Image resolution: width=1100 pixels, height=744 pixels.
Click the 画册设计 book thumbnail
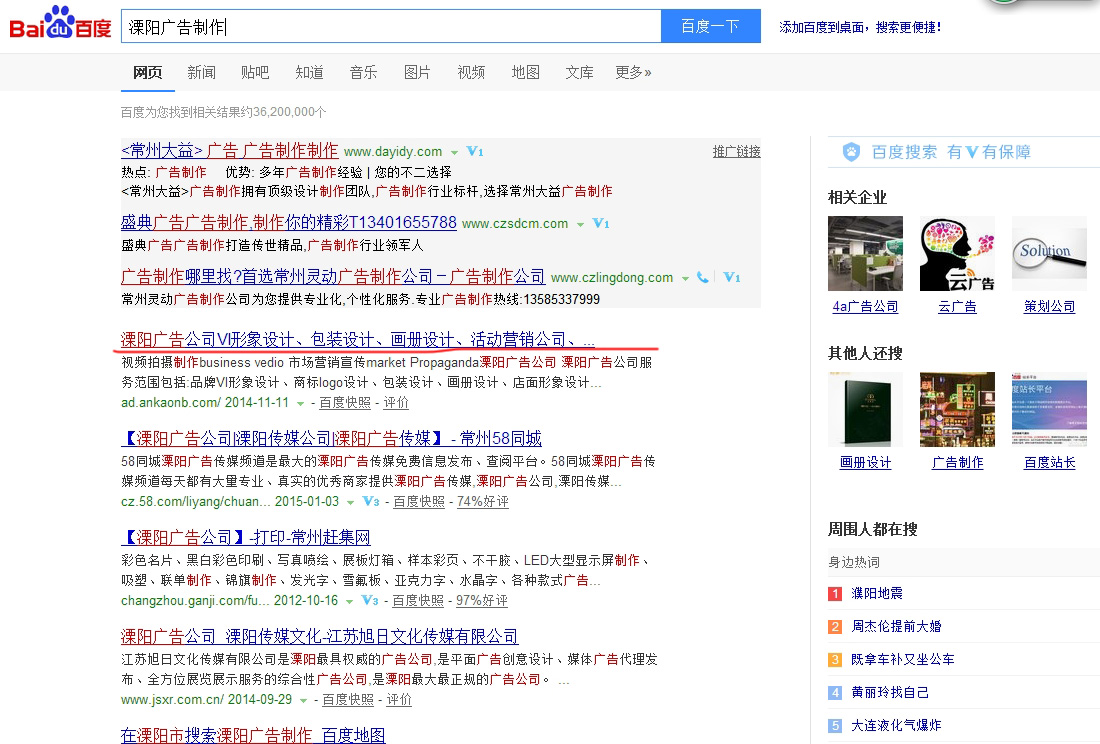click(865, 410)
